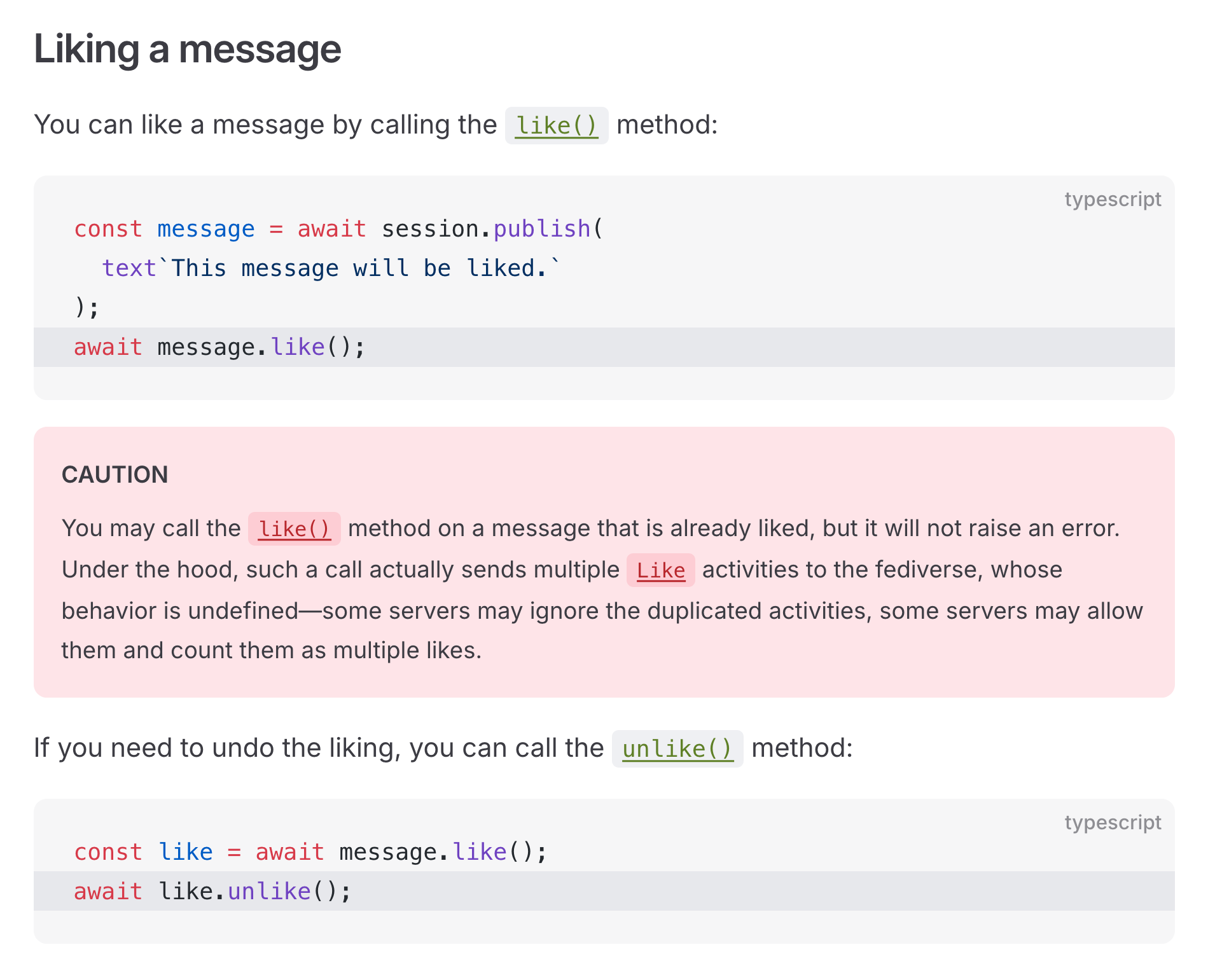1208x980 pixels.
Task: Click the like() link inside the caution box
Action: click(x=294, y=528)
